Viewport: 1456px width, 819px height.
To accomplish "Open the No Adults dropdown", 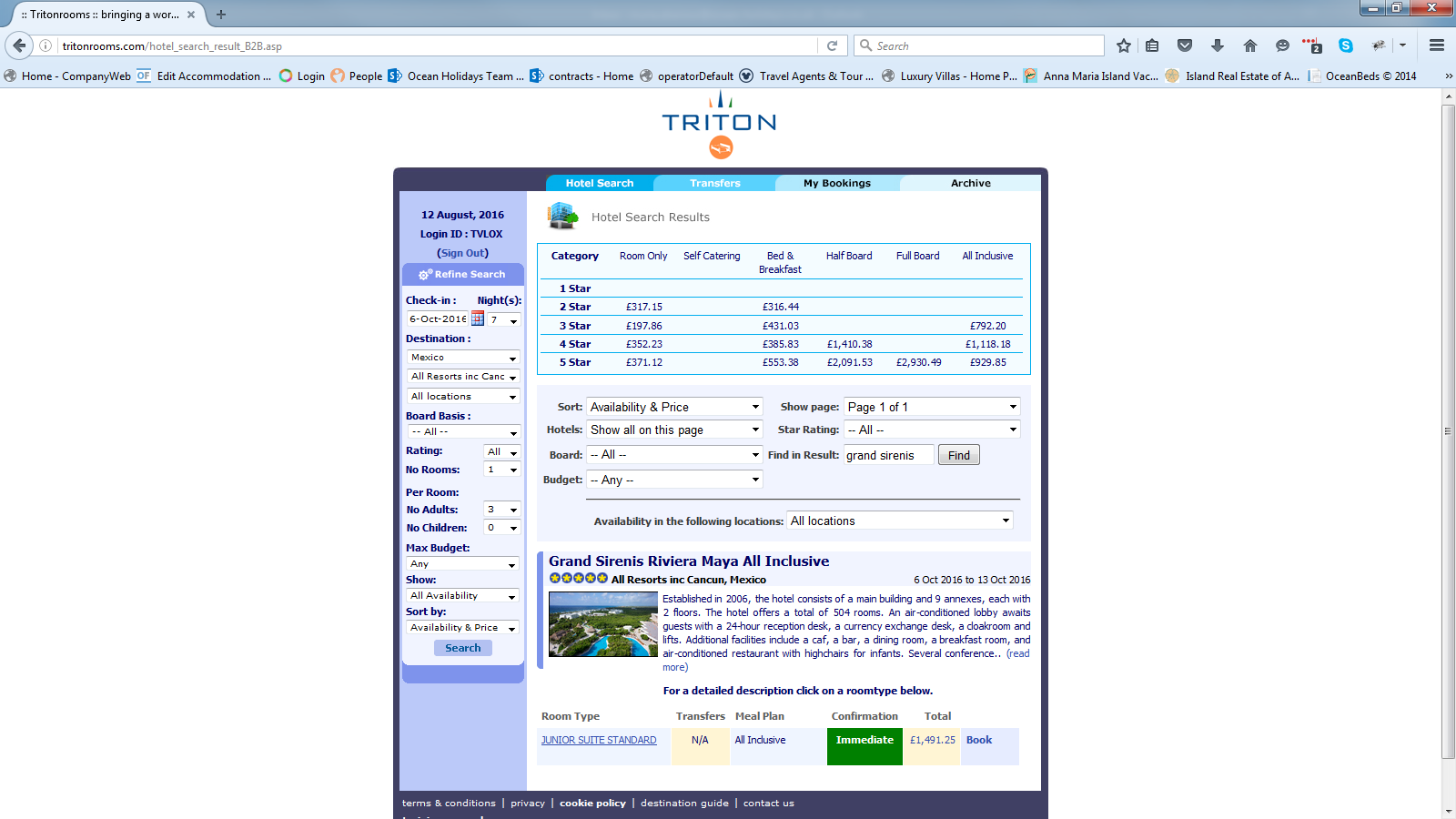I will [501, 510].
